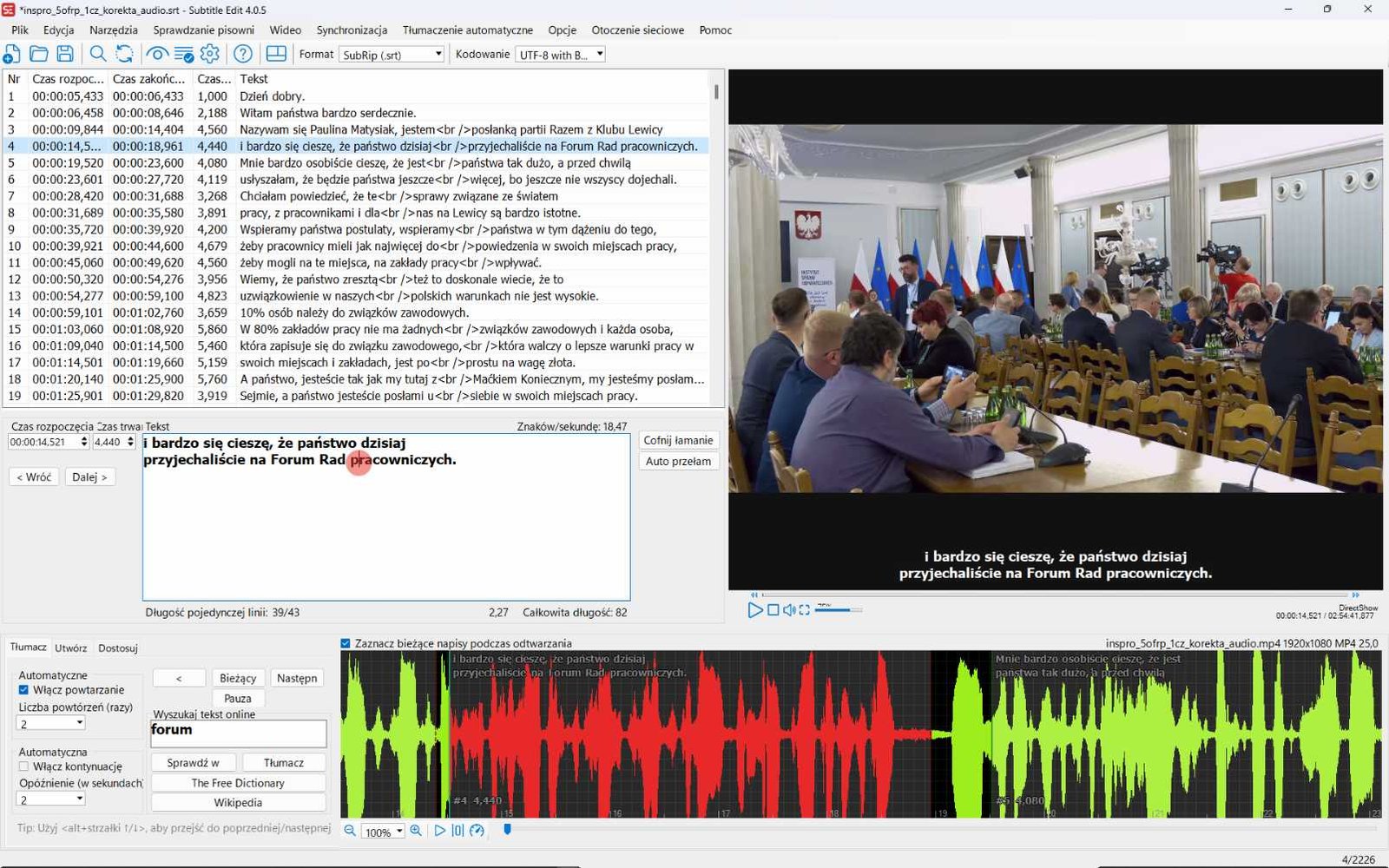
Task: Adjust the start time stepper arrows
Action: (x=84, y=442)
